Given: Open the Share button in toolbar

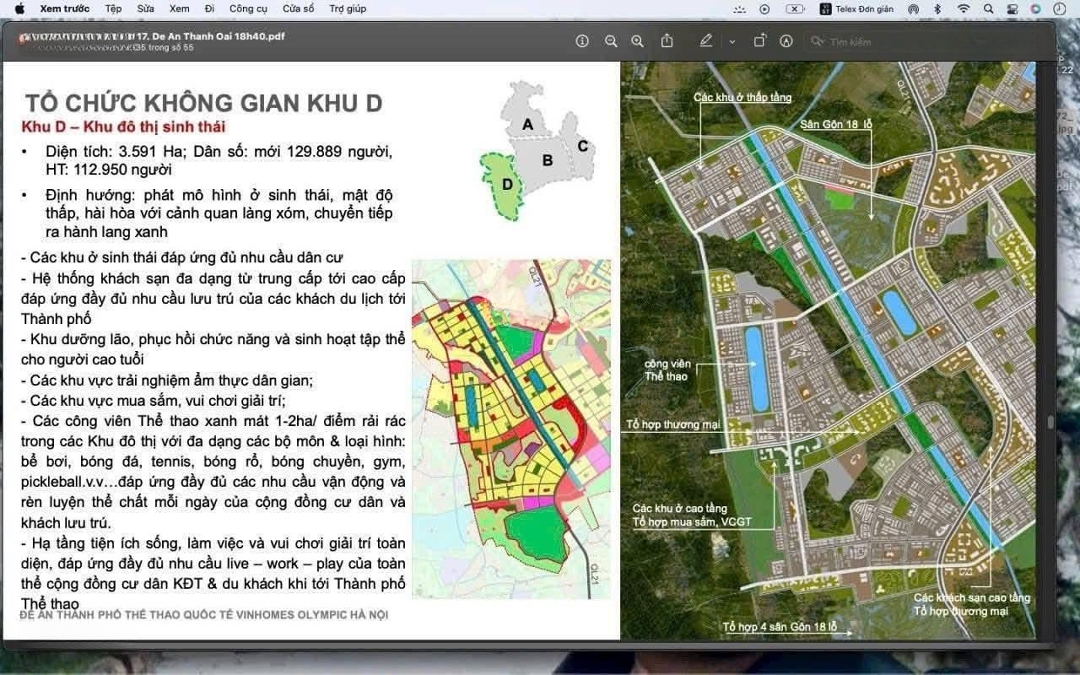Looking at the screenshot, I should point(667,41).
